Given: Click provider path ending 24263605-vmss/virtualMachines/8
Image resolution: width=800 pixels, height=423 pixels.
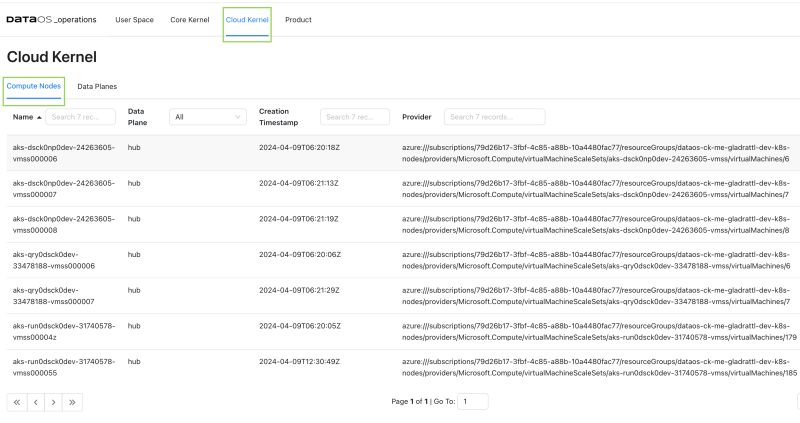Looking at the screenshot, I should point(596,225).
